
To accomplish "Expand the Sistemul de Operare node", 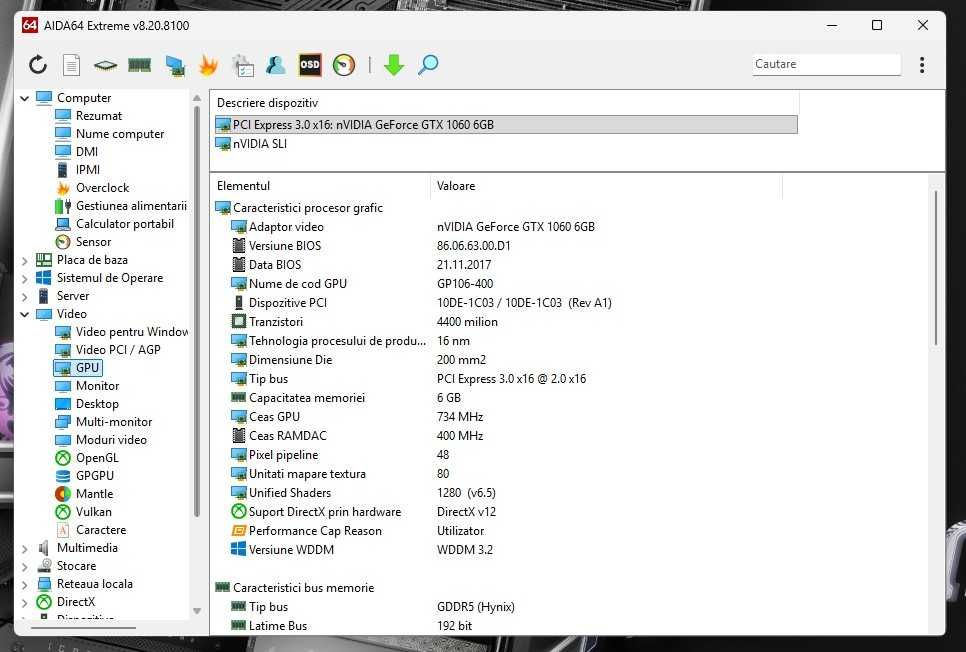I will pos(25,279).
